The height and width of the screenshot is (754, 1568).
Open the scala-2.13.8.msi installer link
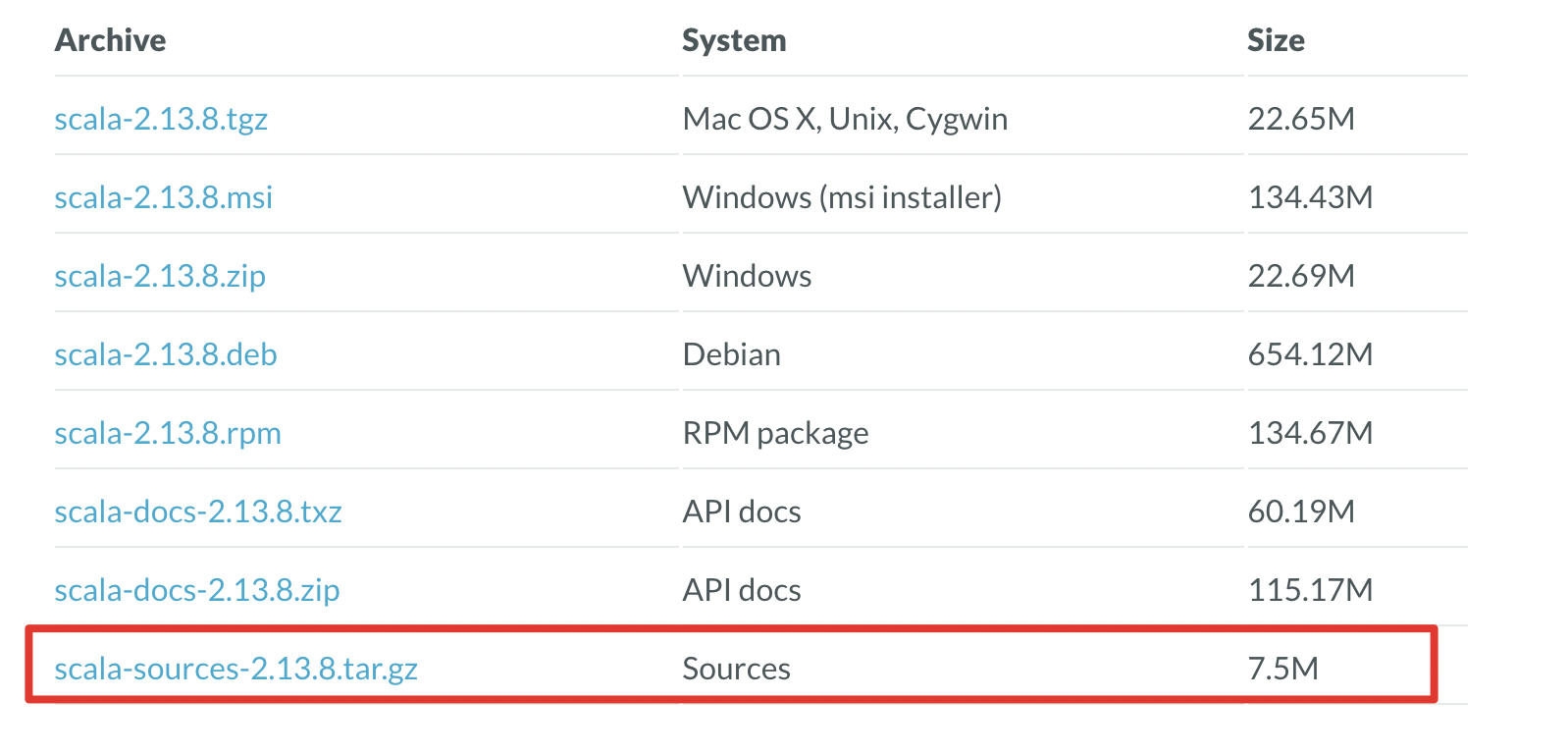[x=163, y=197]
